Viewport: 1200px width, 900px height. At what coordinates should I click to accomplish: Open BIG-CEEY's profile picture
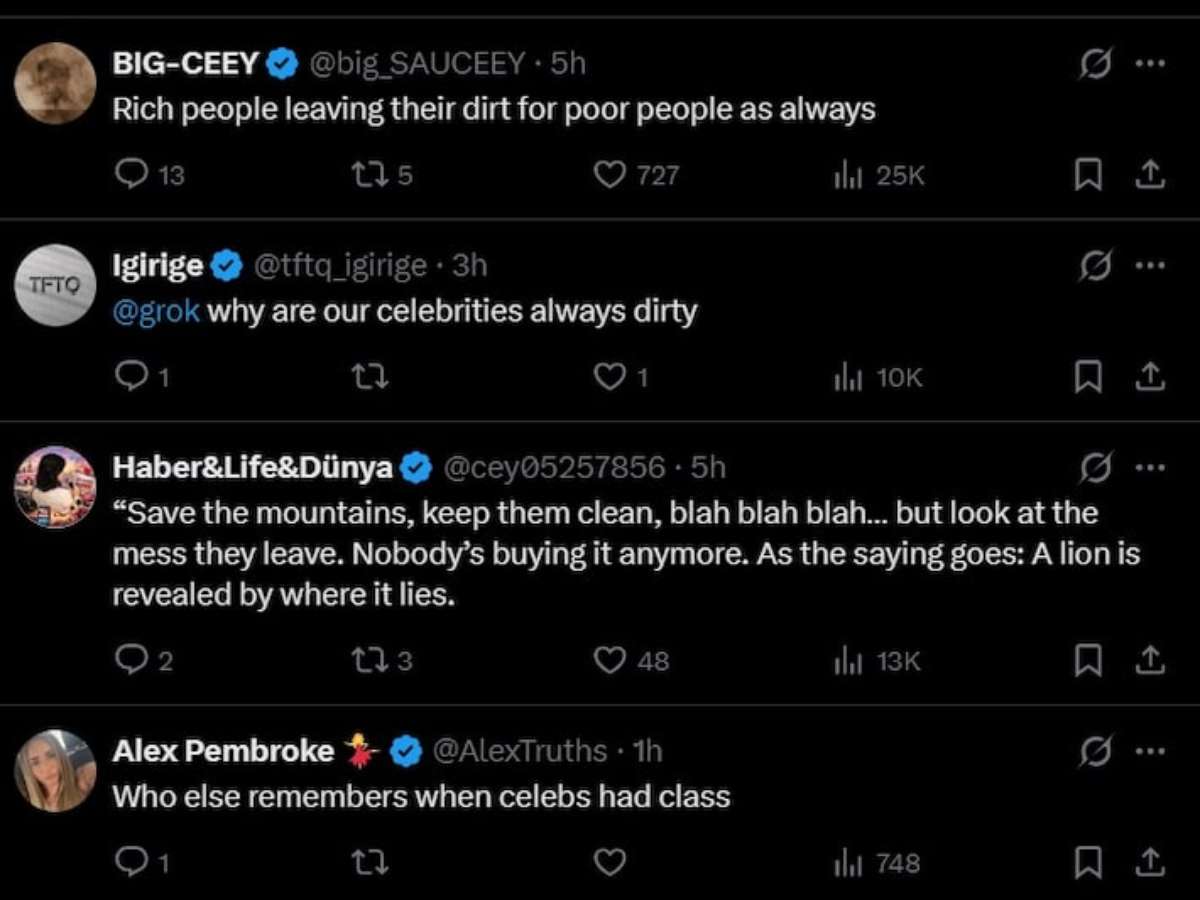pos(55,83)
